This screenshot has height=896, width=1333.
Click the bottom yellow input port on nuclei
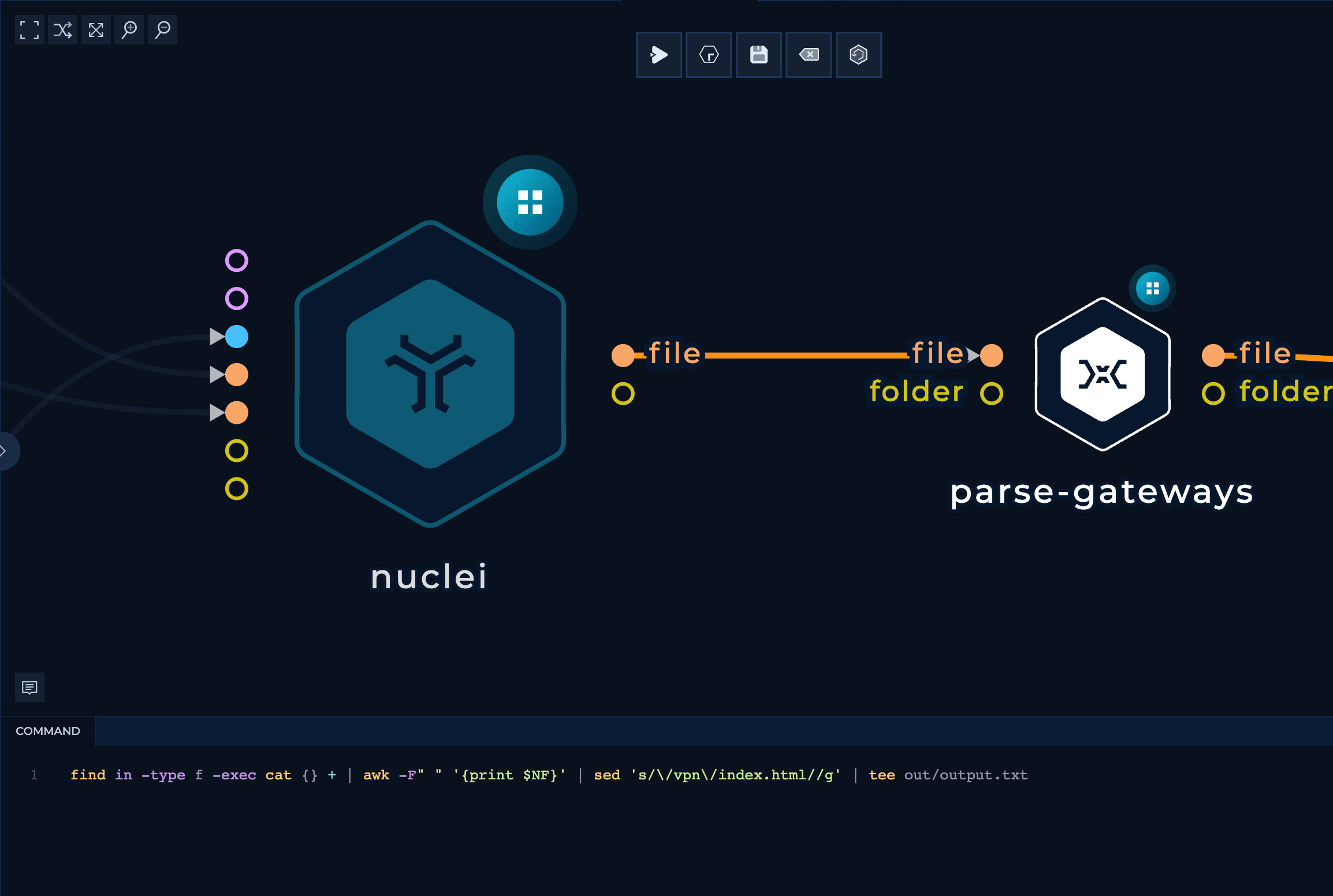(237, 489)
